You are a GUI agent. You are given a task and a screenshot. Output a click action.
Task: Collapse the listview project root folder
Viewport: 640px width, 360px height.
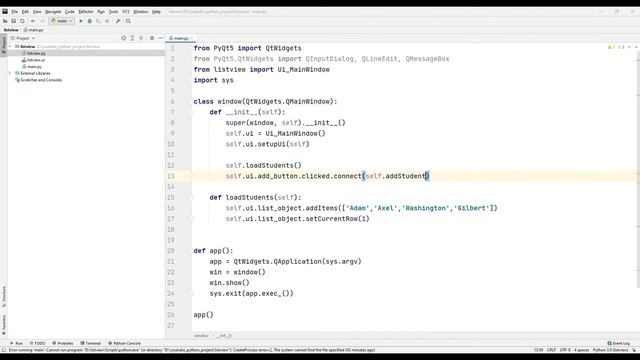(x=10, y=47)
